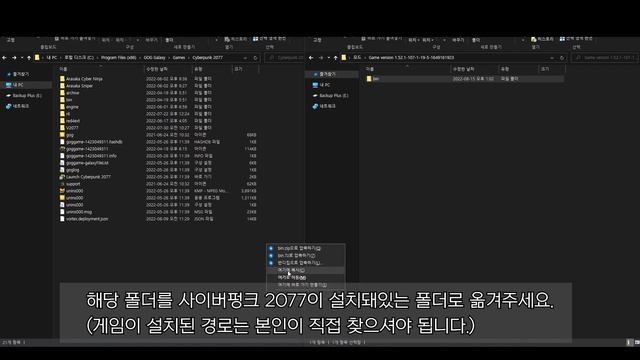The width and height of the screenshot is (640, 360).
Task: Click Games in address breadcrumb
Action: click(x=179, y=58)
